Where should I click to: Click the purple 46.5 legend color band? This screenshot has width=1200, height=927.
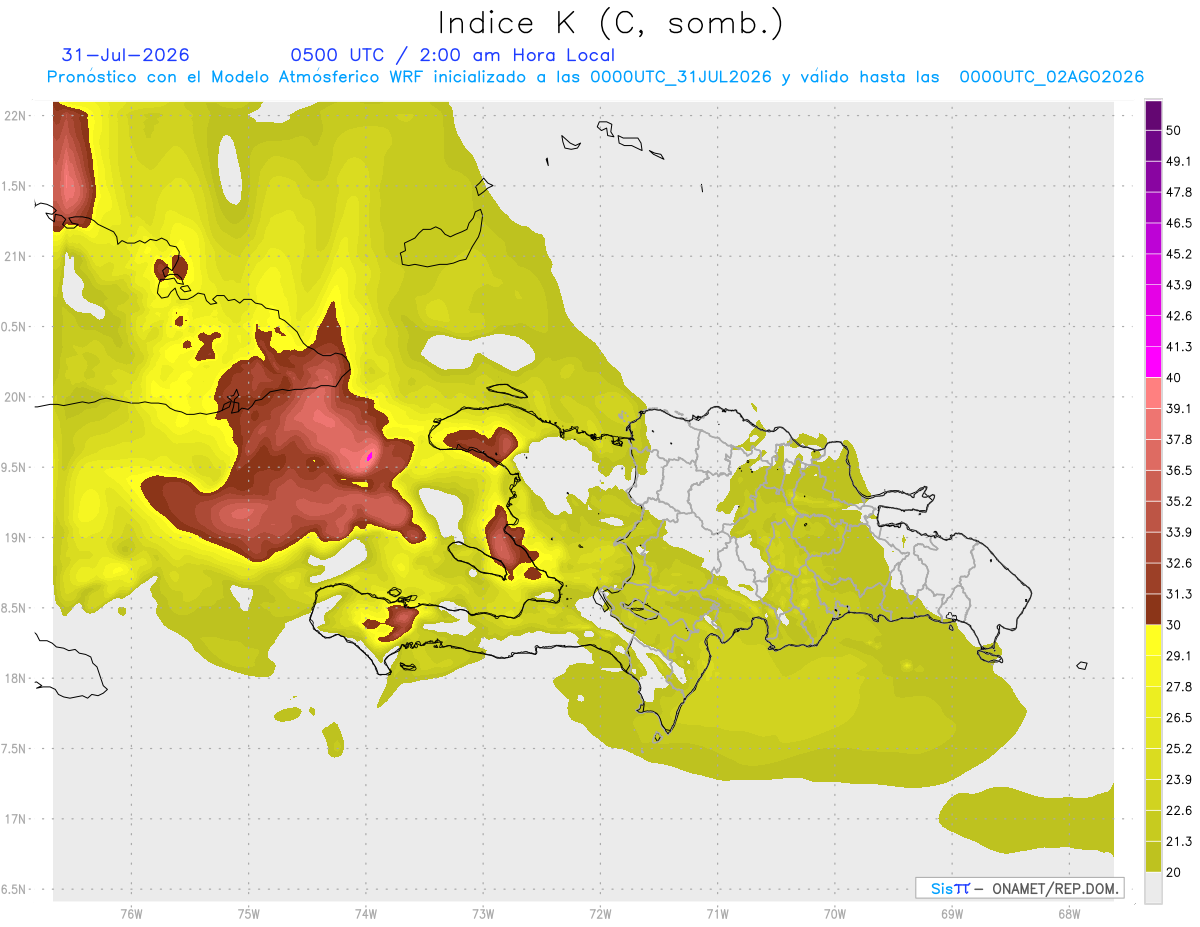click(1153, 208)
